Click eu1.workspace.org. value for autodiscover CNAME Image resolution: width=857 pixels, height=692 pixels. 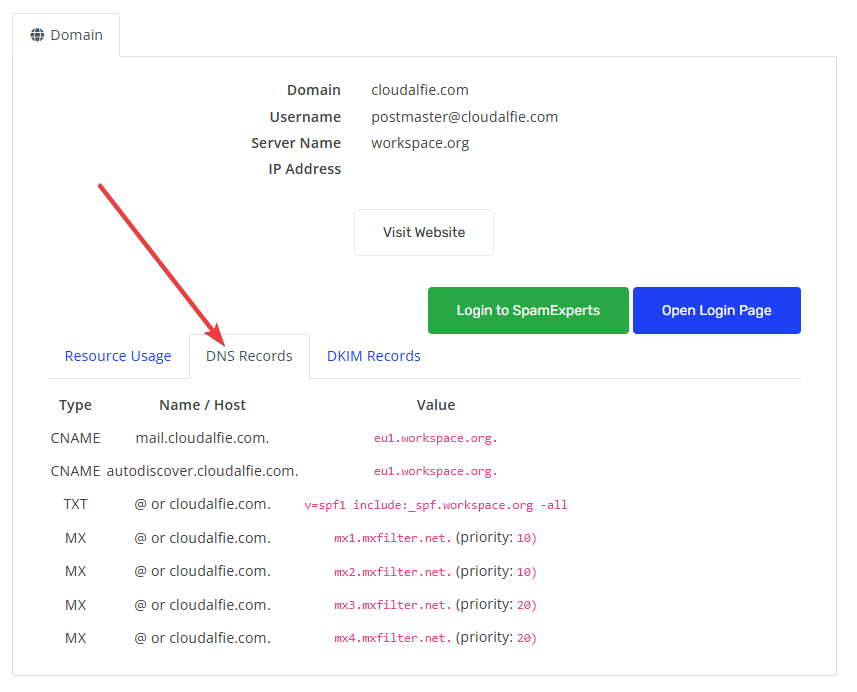tap(435, 471)
